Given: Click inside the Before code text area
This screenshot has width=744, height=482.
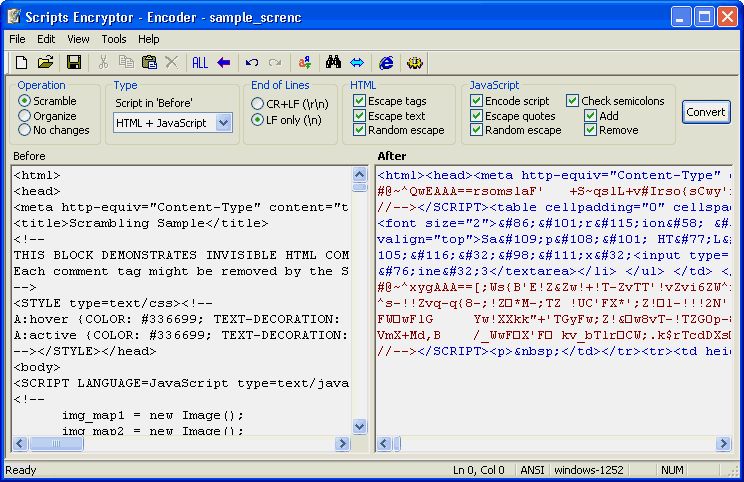Looking at the screenshot, I should (180, 300).
